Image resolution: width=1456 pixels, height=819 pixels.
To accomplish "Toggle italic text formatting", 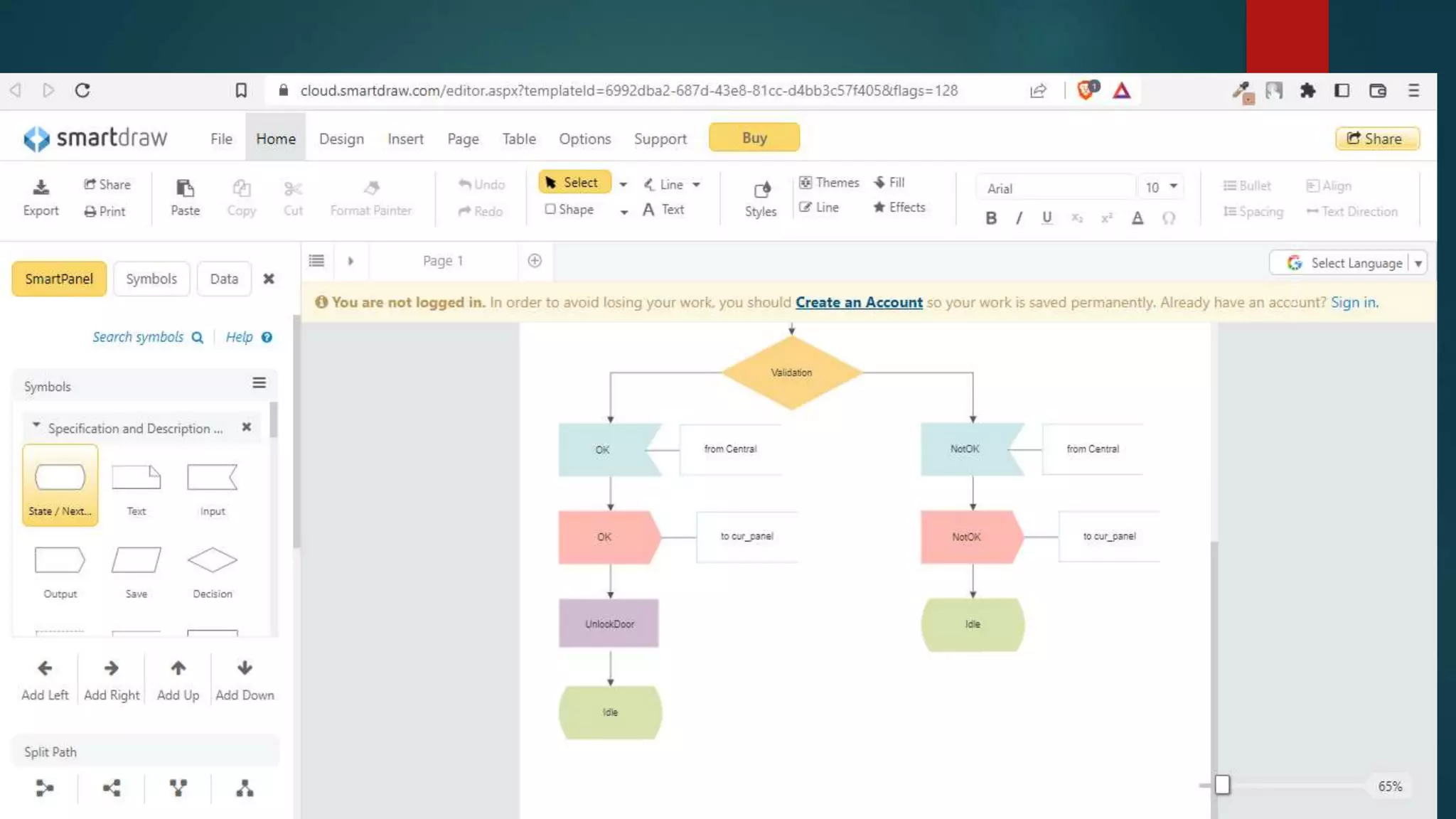I will (1019, 218).
